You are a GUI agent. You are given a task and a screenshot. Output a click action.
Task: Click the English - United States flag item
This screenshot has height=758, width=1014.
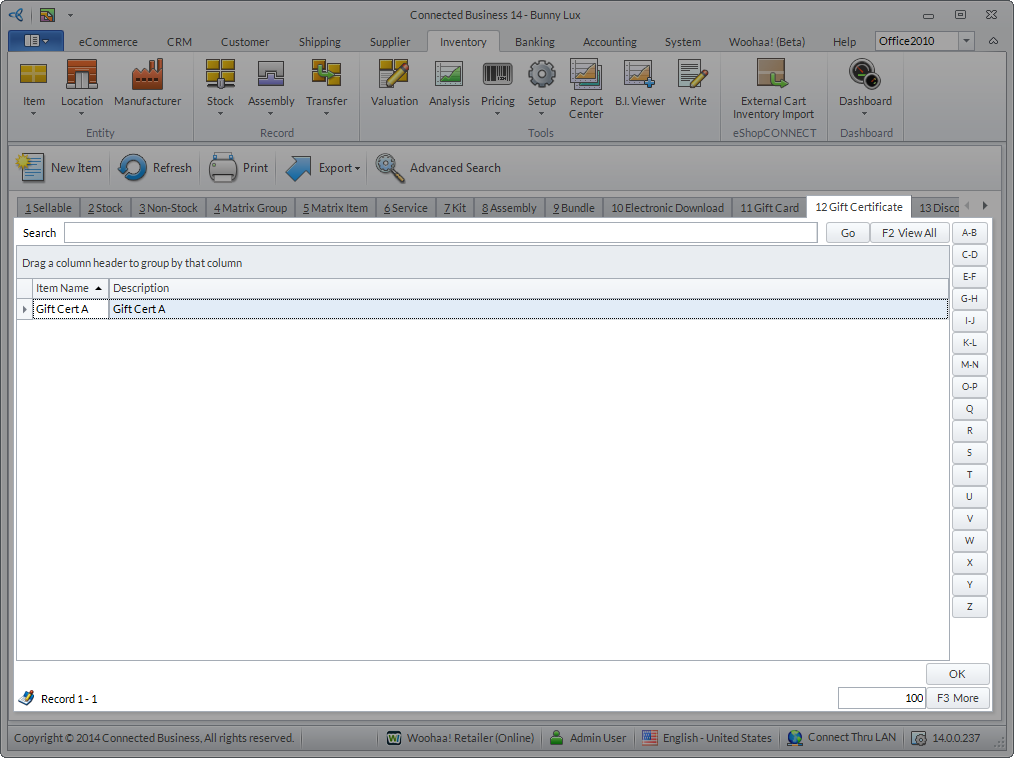click(x=707, y=737)
